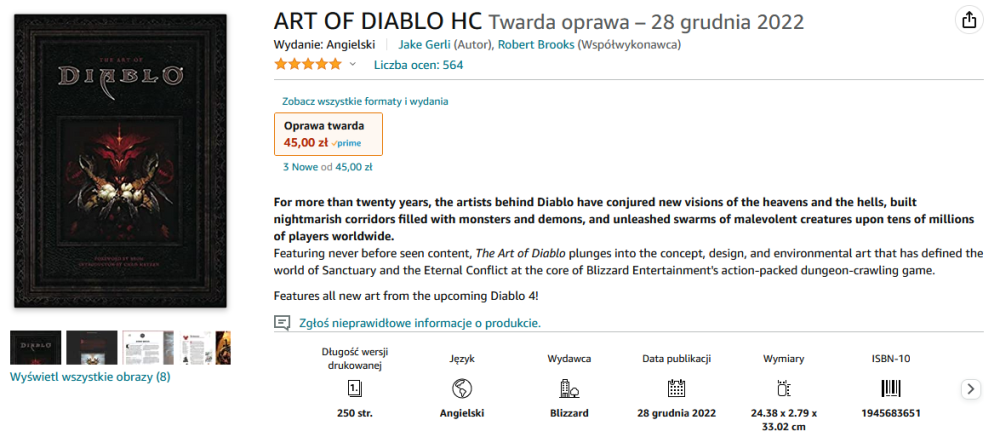Viewport: 1000px width, 443px height.
Task: Click the ISBN-10 barcode icon
Action: (890, 388)
